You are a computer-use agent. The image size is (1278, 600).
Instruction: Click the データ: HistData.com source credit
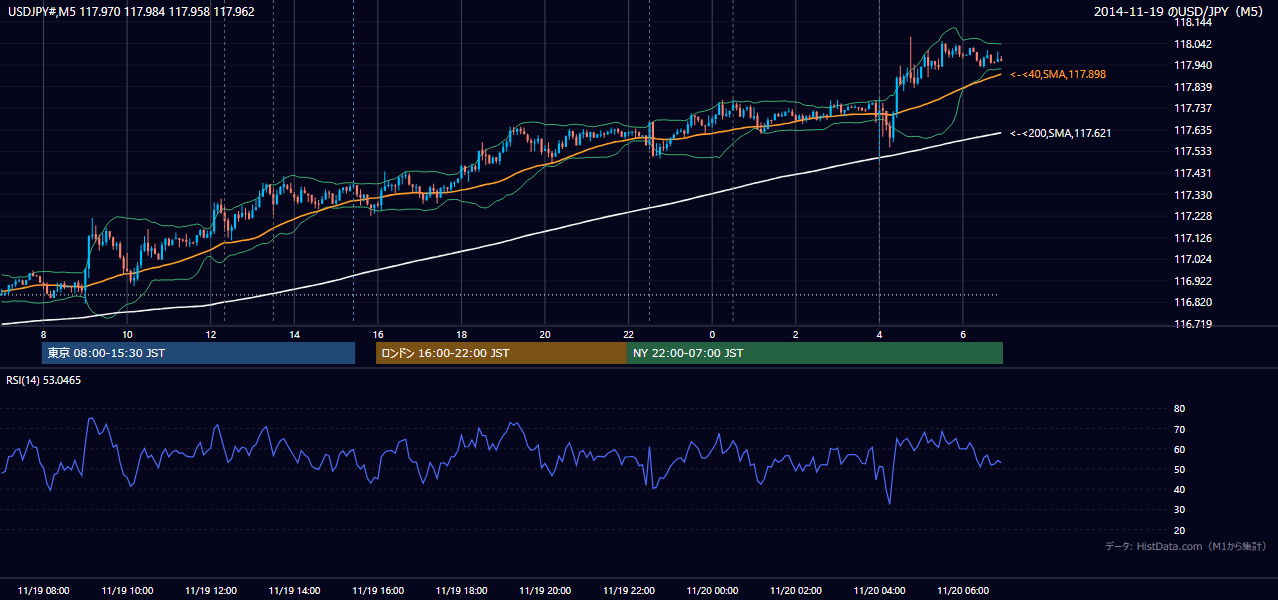1186,546
